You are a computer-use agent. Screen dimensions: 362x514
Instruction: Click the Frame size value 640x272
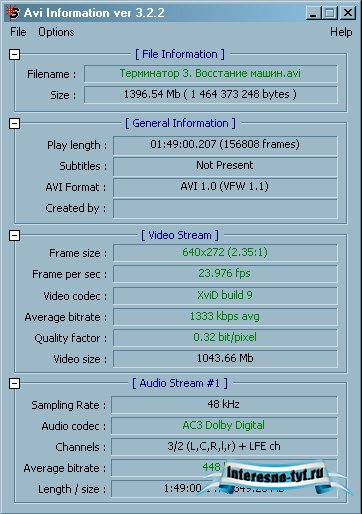(x=225, y=253)
